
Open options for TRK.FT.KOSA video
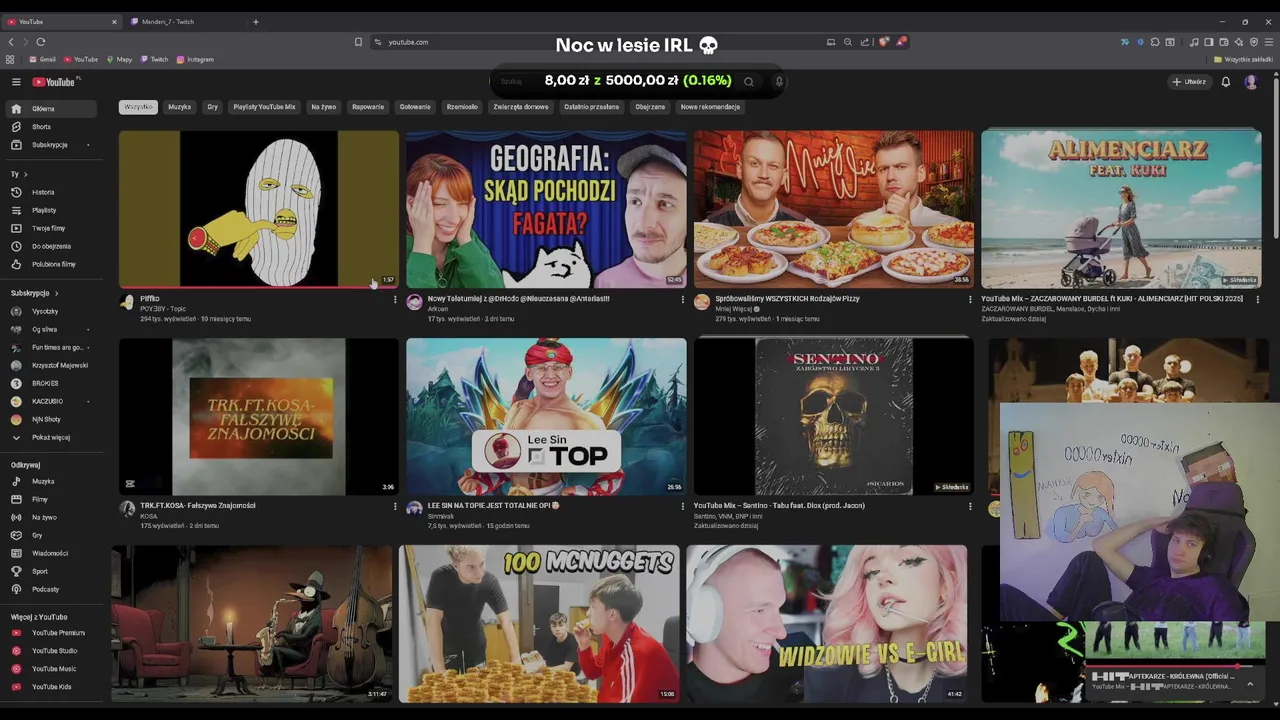(395, 507)
